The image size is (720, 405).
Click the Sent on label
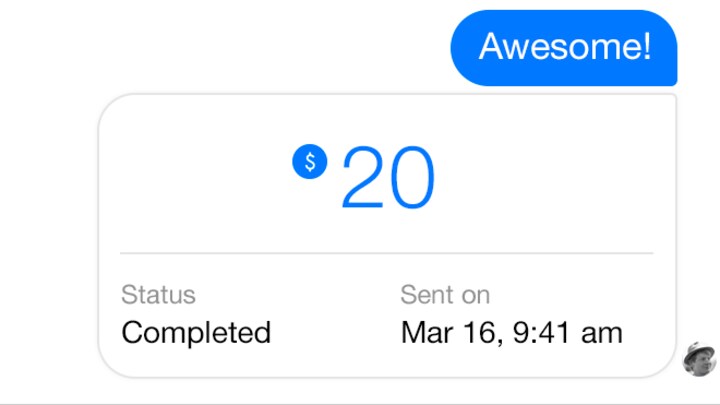[445, 294]
